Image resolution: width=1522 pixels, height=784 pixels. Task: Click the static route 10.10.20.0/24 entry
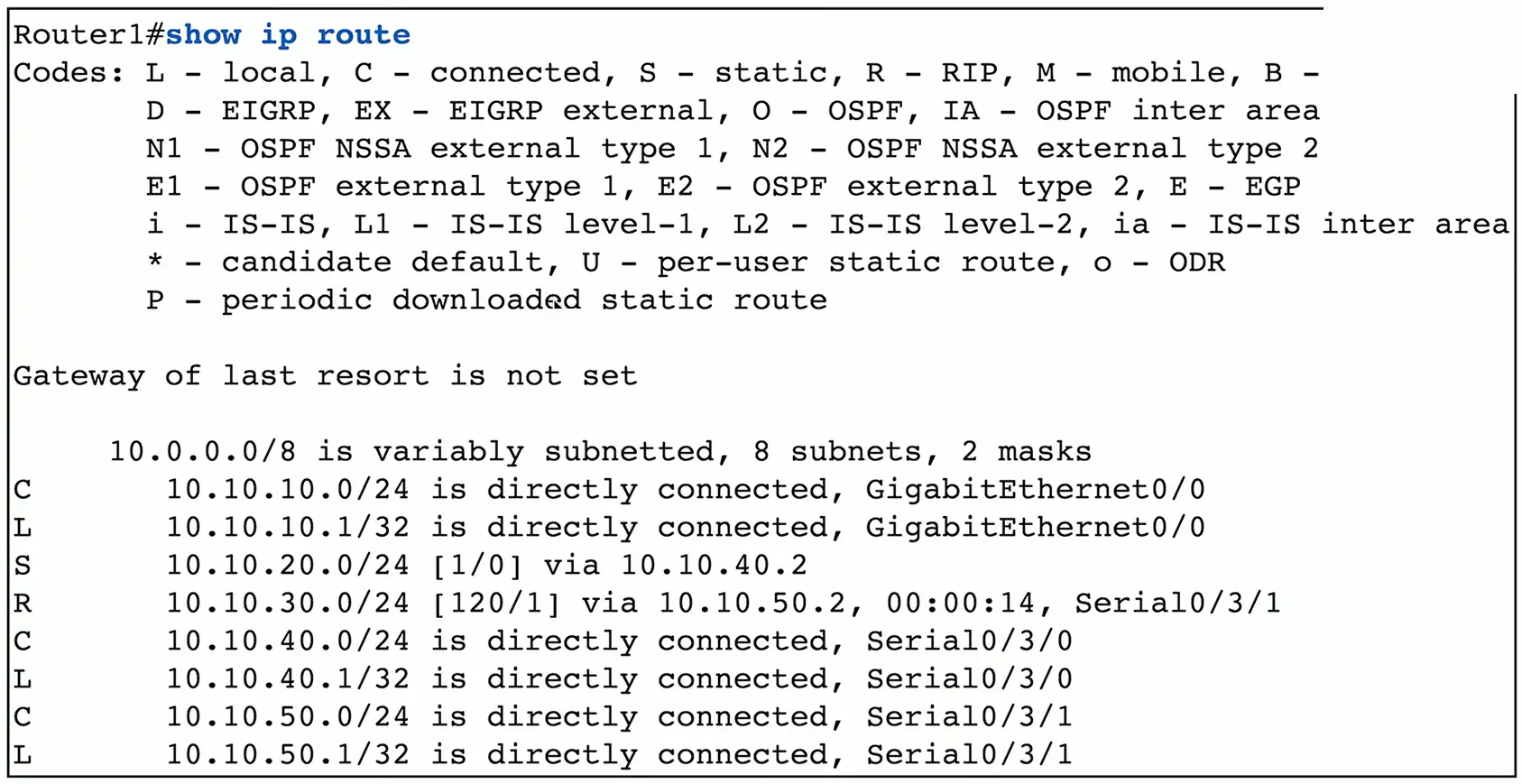pos(287,565)
